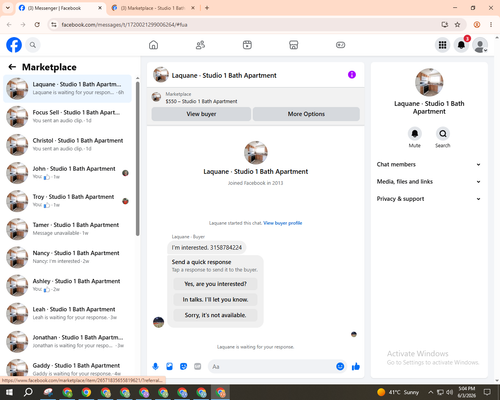Viewport: 500px width, 400px height.
Task: Open the Focus Sell conversation
Action: coord(67,117)
